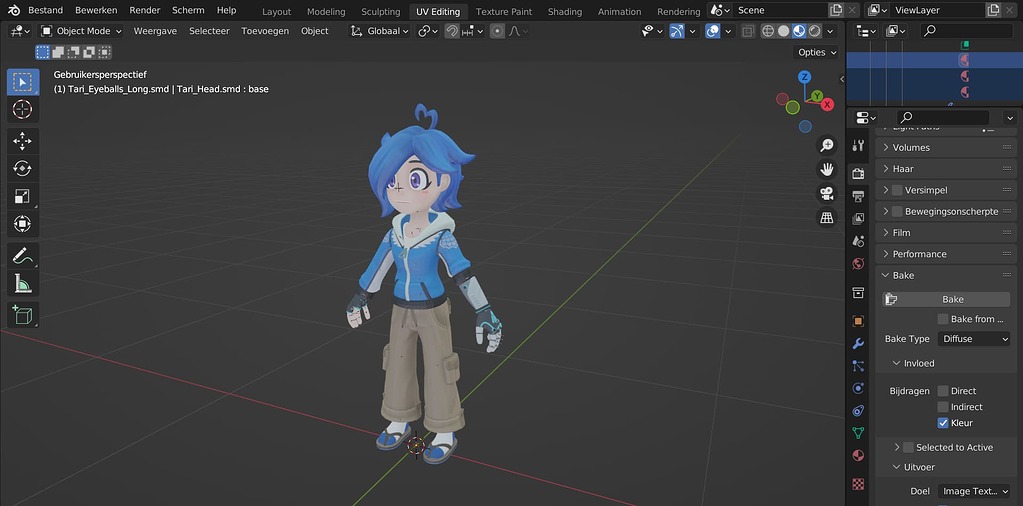This screenshot has height=506, width=1023.
Task: Open the Material properties tab
Action: tap(859, 455)
